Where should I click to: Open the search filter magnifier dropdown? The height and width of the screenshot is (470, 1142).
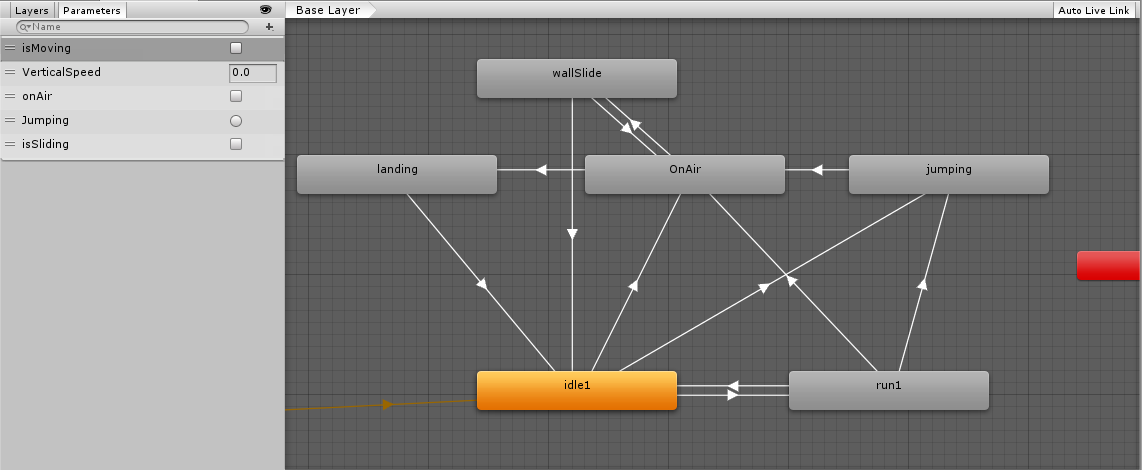coord(25,27)
